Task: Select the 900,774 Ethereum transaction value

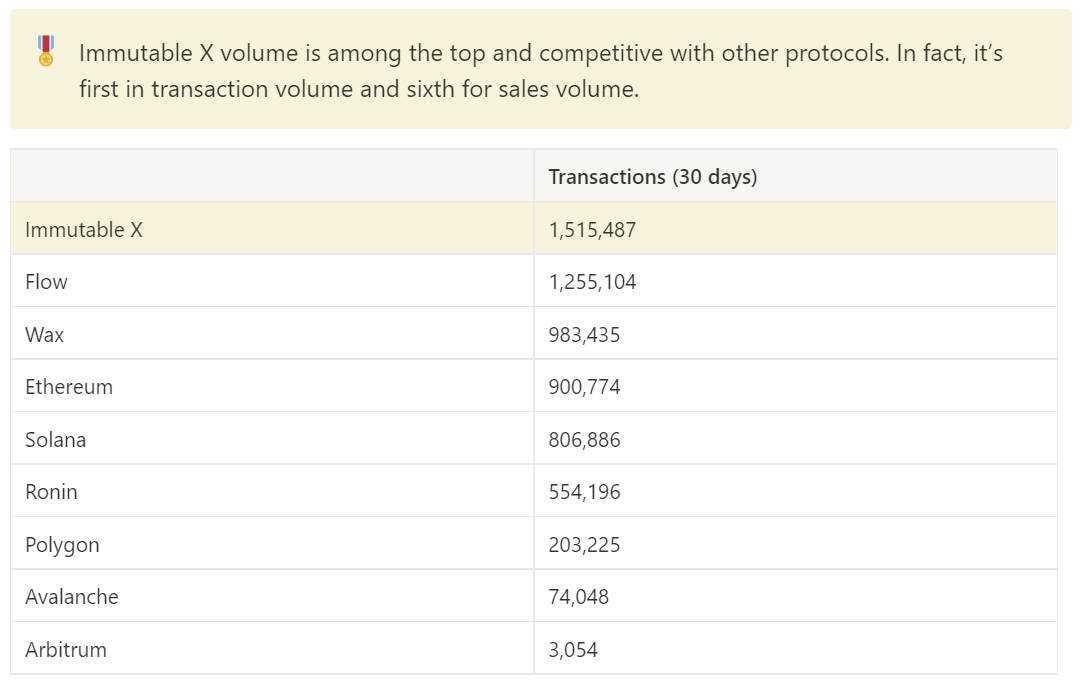Action: point(584,387)
